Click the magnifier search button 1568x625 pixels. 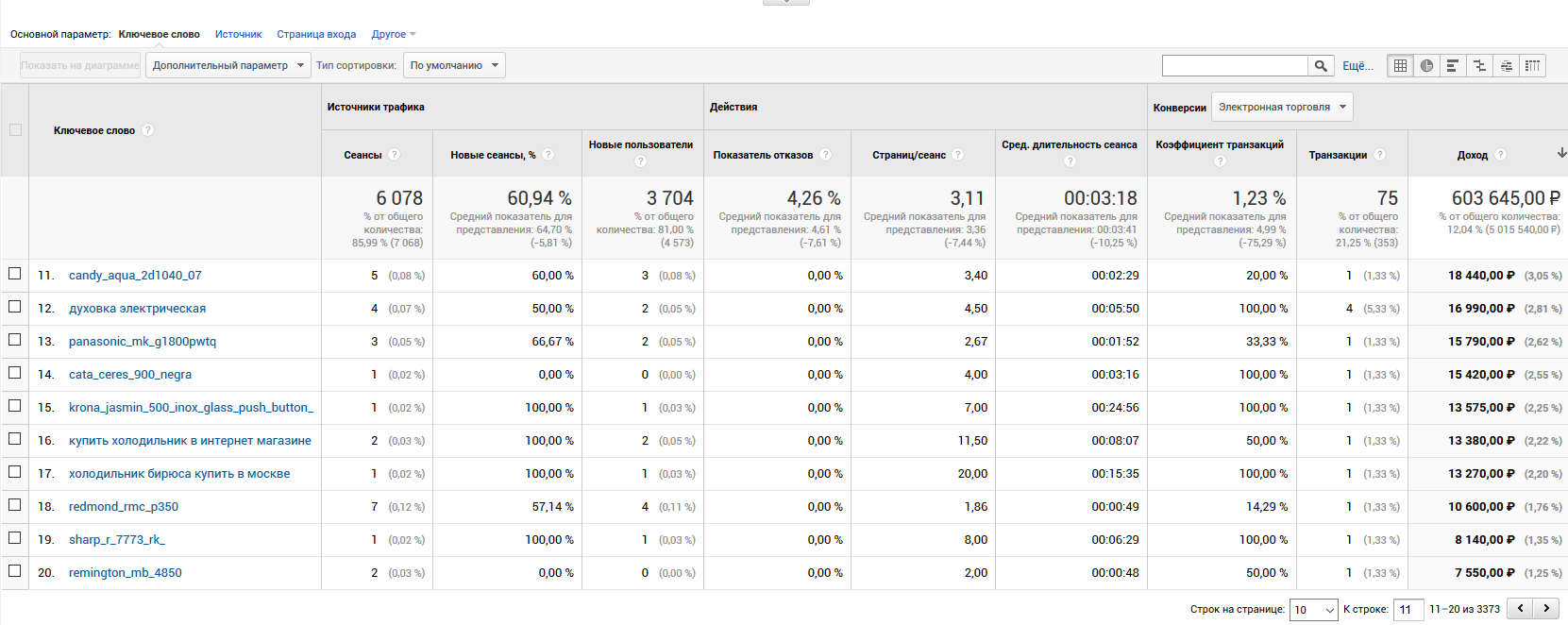click(1321, 66)
